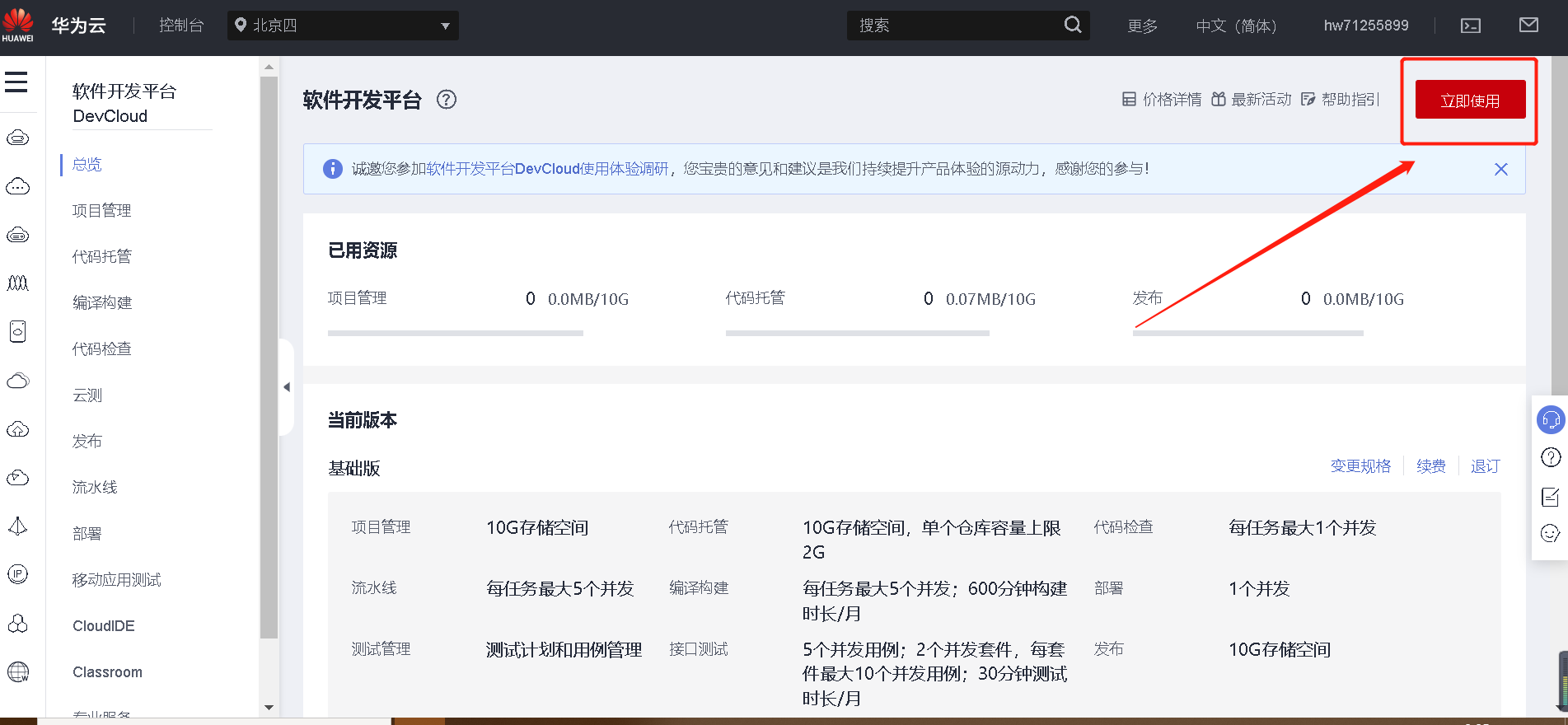Image resolution: width=1568 pixels, height=725 pixels.
Task: Open the hamburger menu icon
Action: [16, 82]
